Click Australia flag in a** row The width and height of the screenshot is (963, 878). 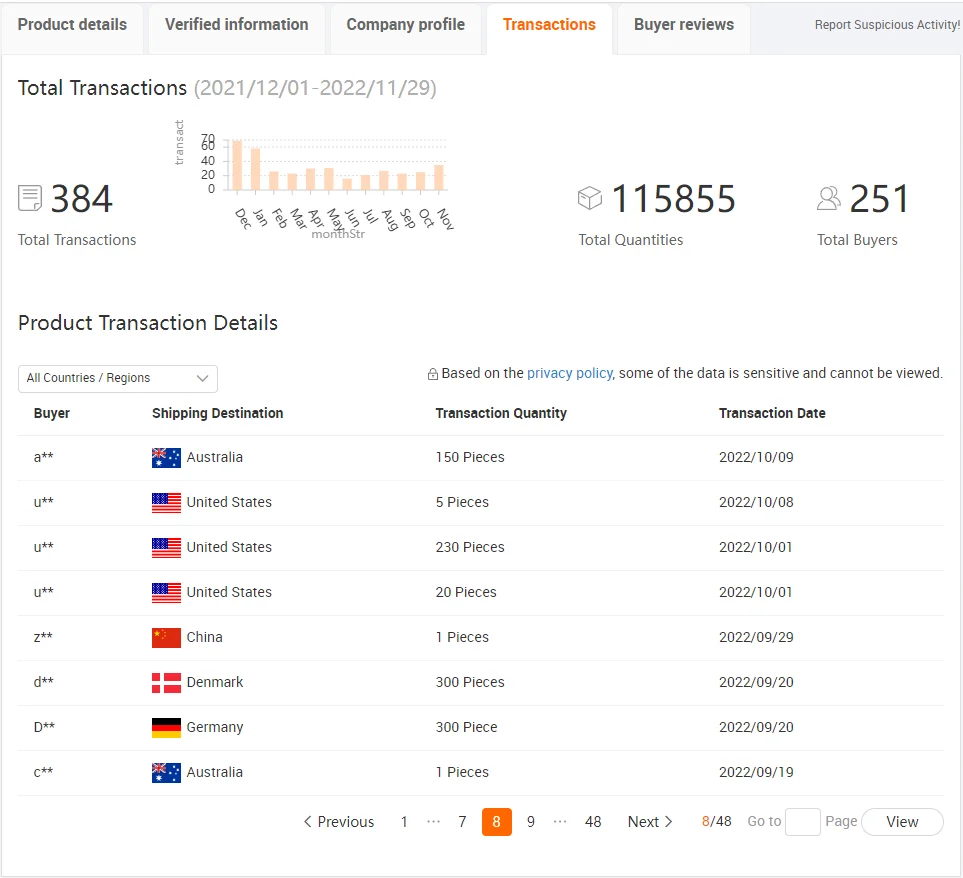(x=166, y=458)
